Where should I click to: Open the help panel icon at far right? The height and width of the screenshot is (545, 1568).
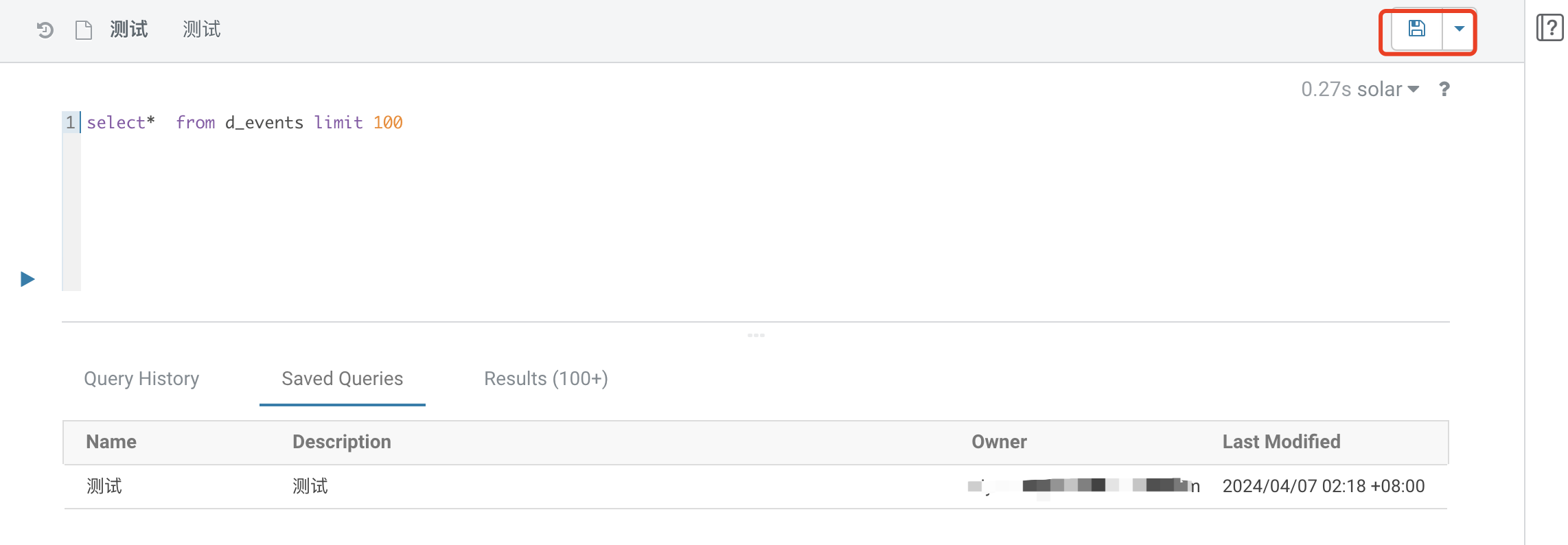click(1549, 28)
